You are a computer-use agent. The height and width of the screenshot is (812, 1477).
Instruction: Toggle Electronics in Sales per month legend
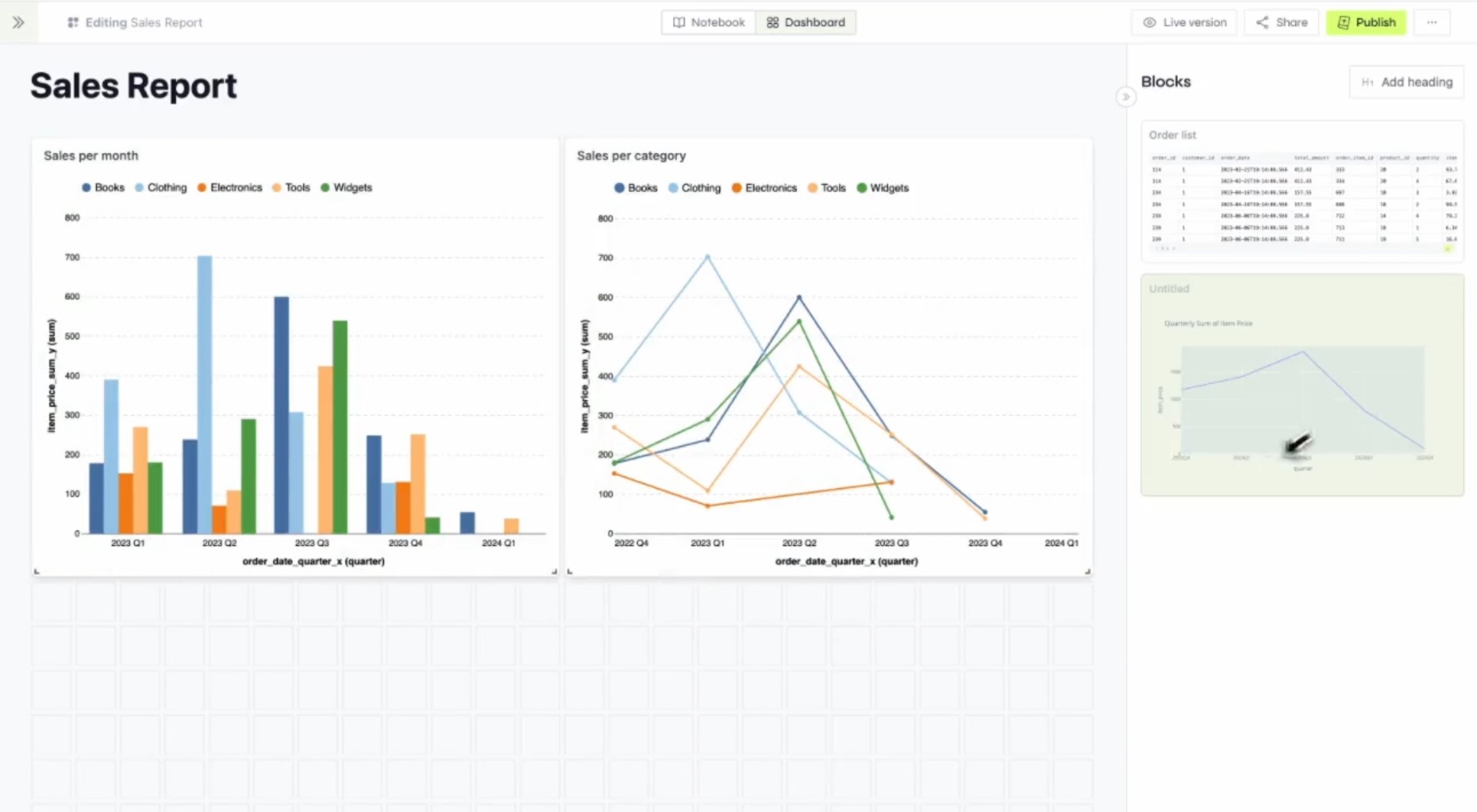tap(230, 188)
